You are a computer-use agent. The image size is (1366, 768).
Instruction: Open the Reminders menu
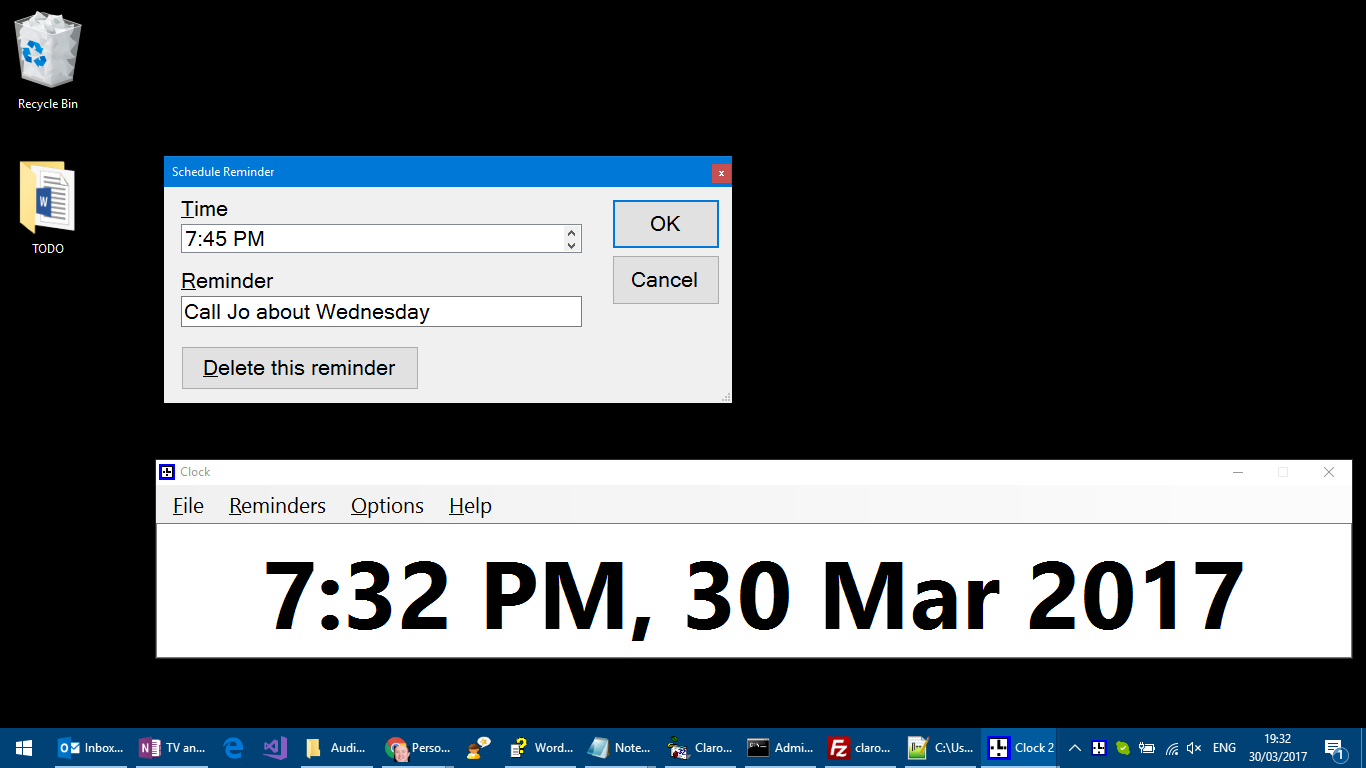pyautogui.click(x=277, y=506)
